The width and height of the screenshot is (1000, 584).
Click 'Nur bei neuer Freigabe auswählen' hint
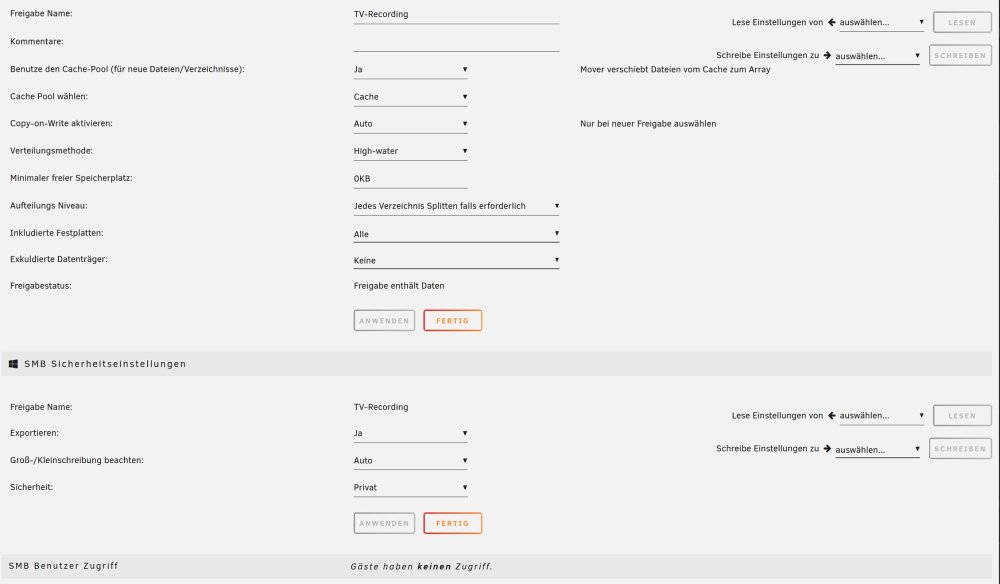(x=648, y=124)
